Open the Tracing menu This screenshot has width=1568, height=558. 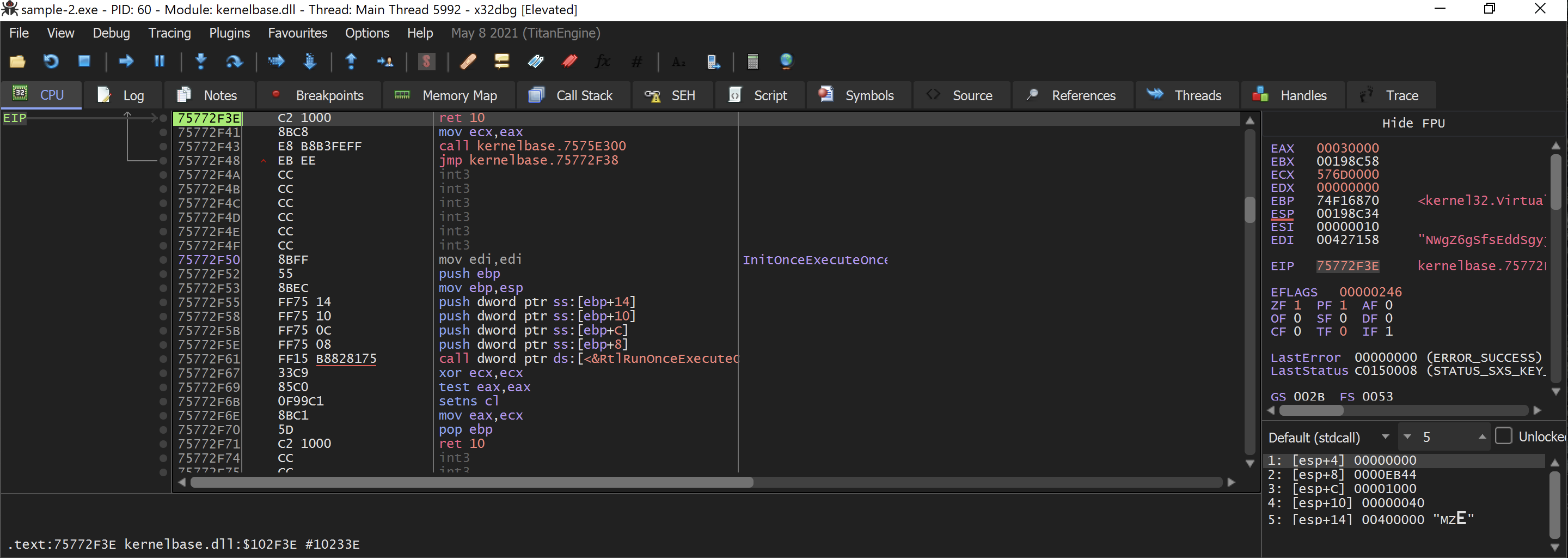coord(169,33)
